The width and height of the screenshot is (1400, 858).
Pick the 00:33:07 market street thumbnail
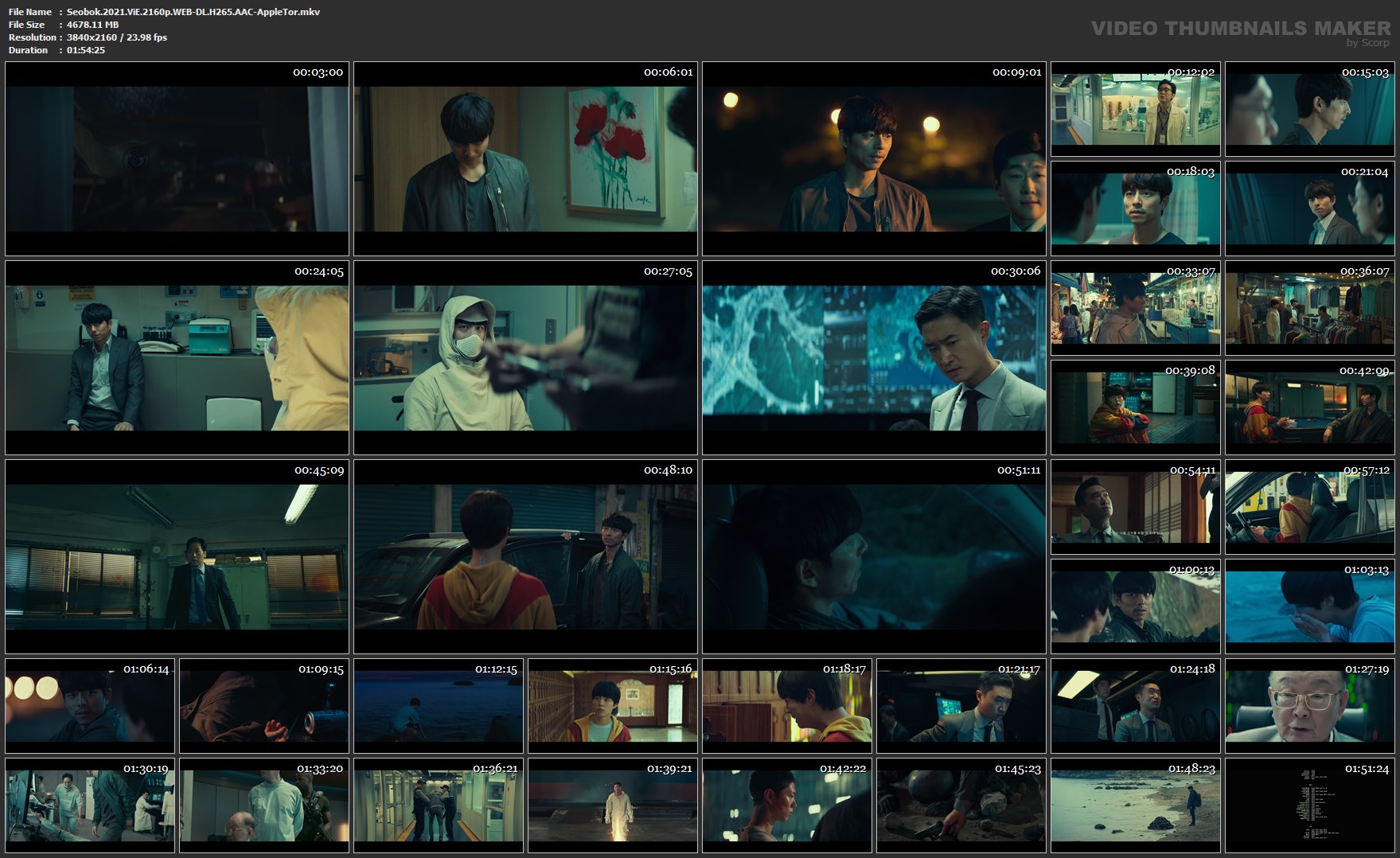coord(1136,308)
